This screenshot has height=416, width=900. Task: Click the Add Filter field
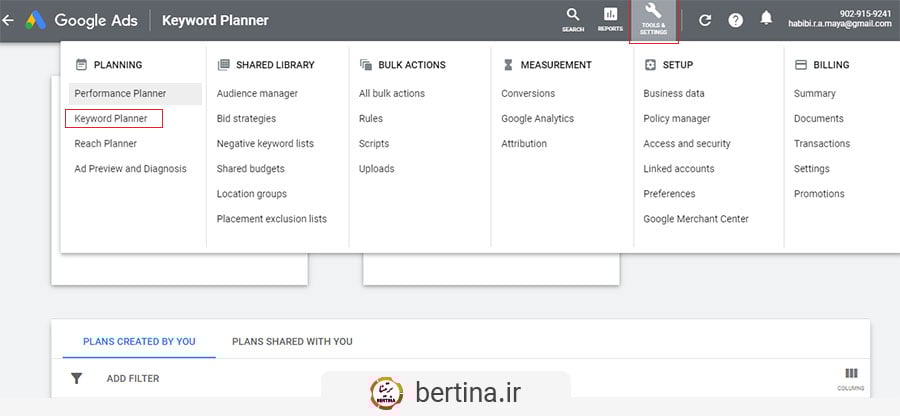pyautogui.click(x=133, y=379)
